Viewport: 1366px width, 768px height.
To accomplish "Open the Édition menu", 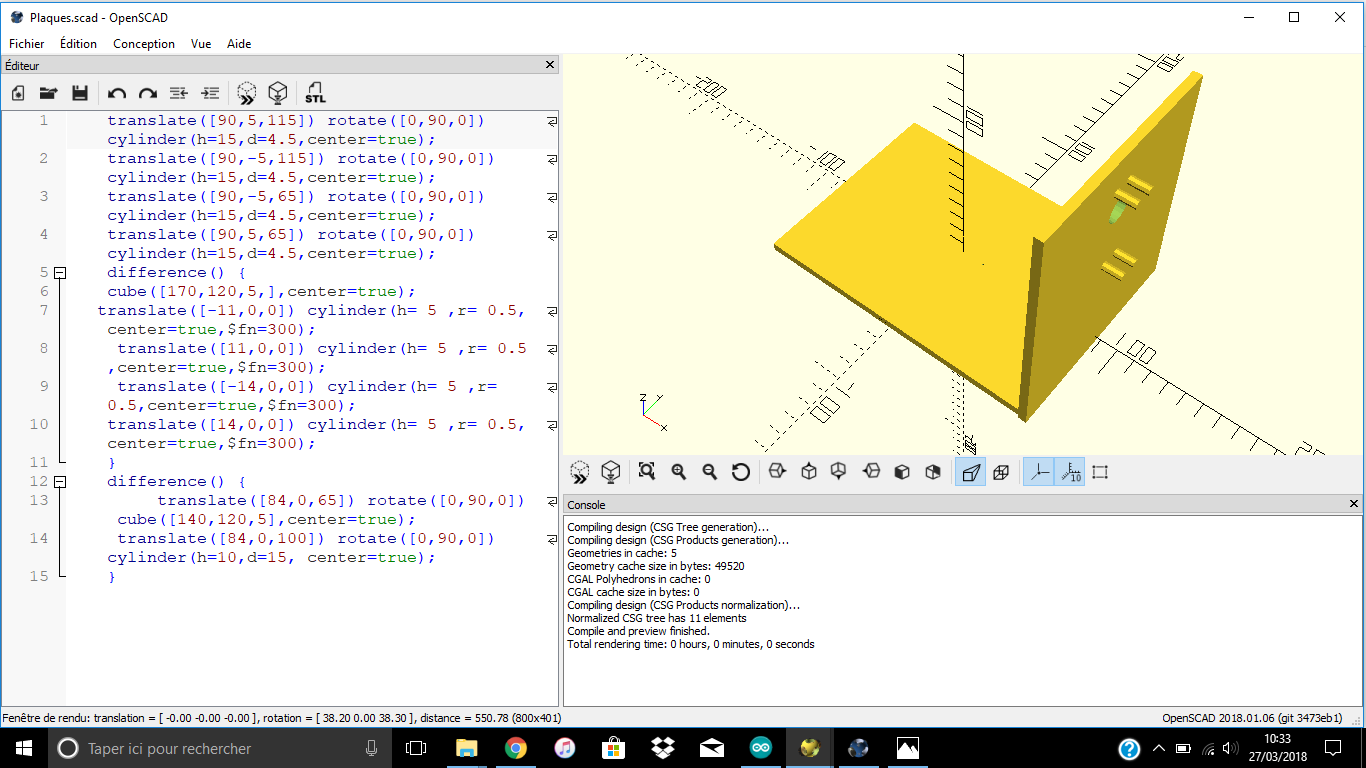I will point(78,44).
